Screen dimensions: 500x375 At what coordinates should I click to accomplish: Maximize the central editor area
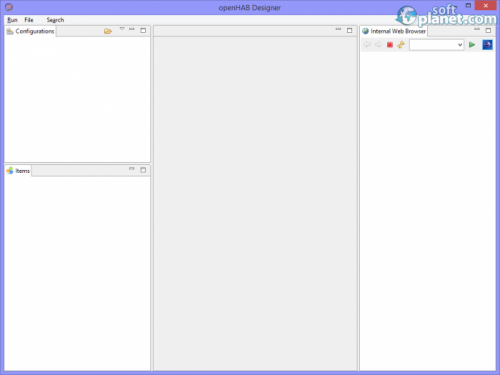(x=349, y=30)
